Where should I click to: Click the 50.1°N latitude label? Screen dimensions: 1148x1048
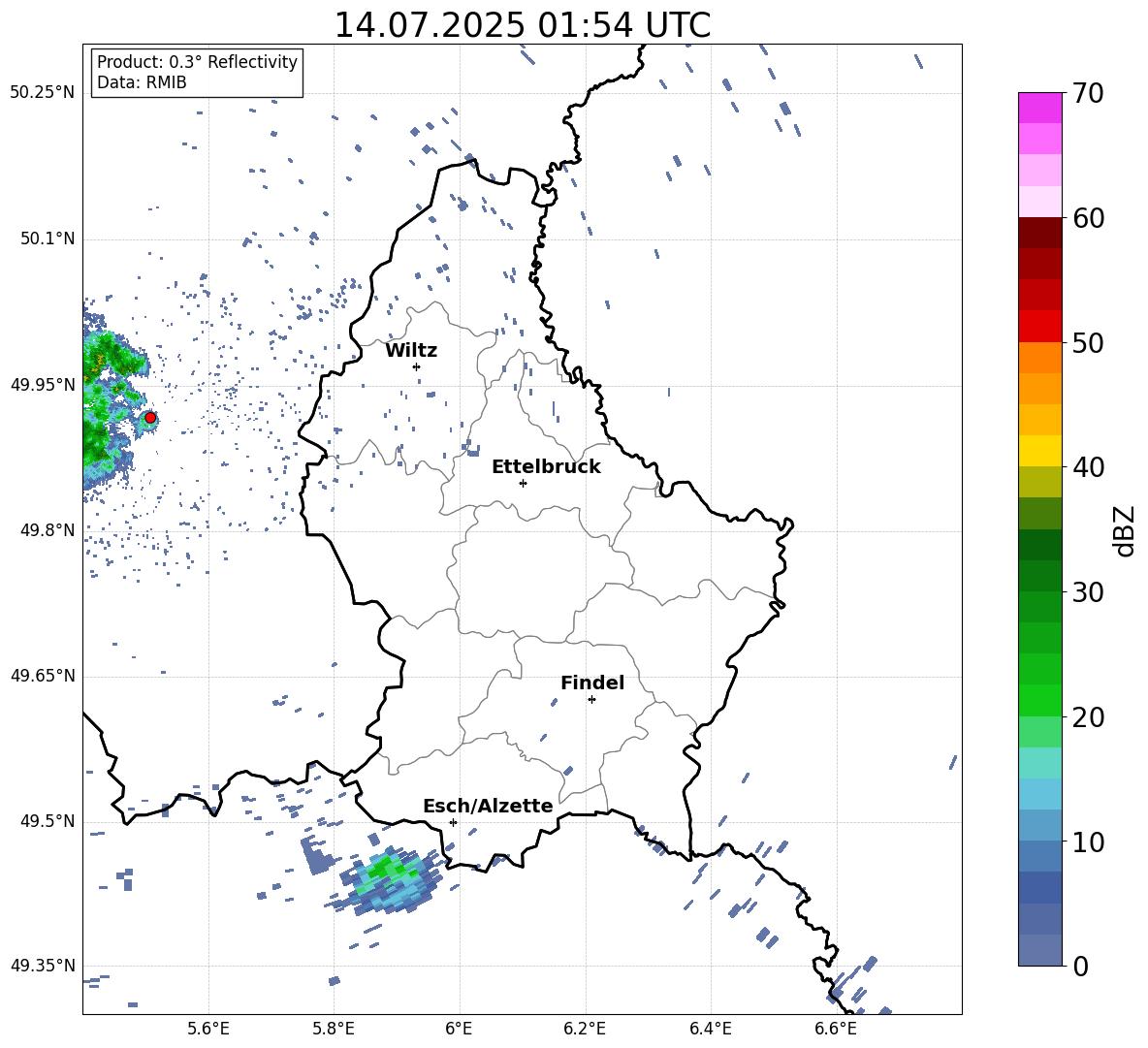47,239
